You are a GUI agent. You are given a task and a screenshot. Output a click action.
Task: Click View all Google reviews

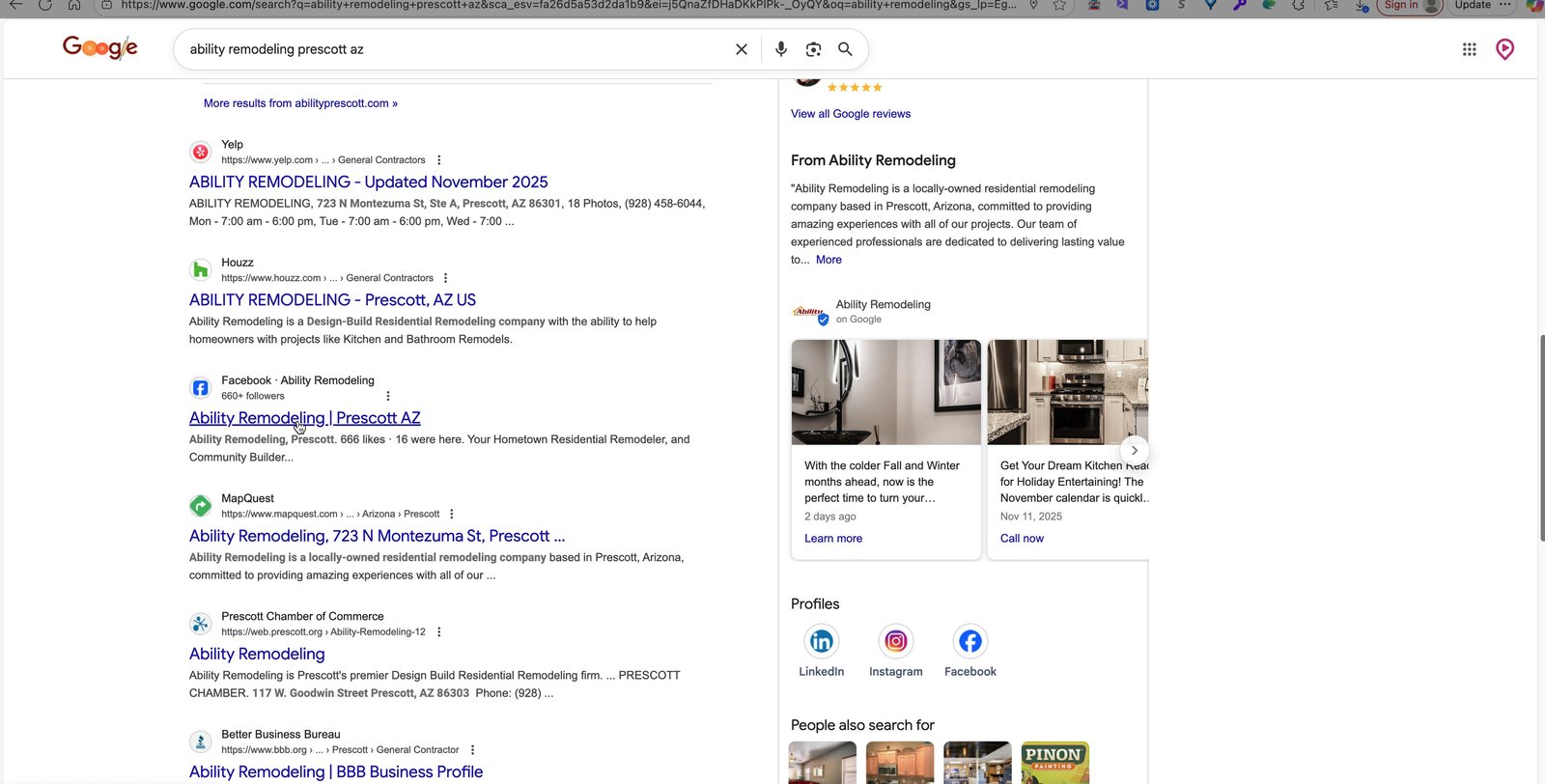[x=851, y=114]
